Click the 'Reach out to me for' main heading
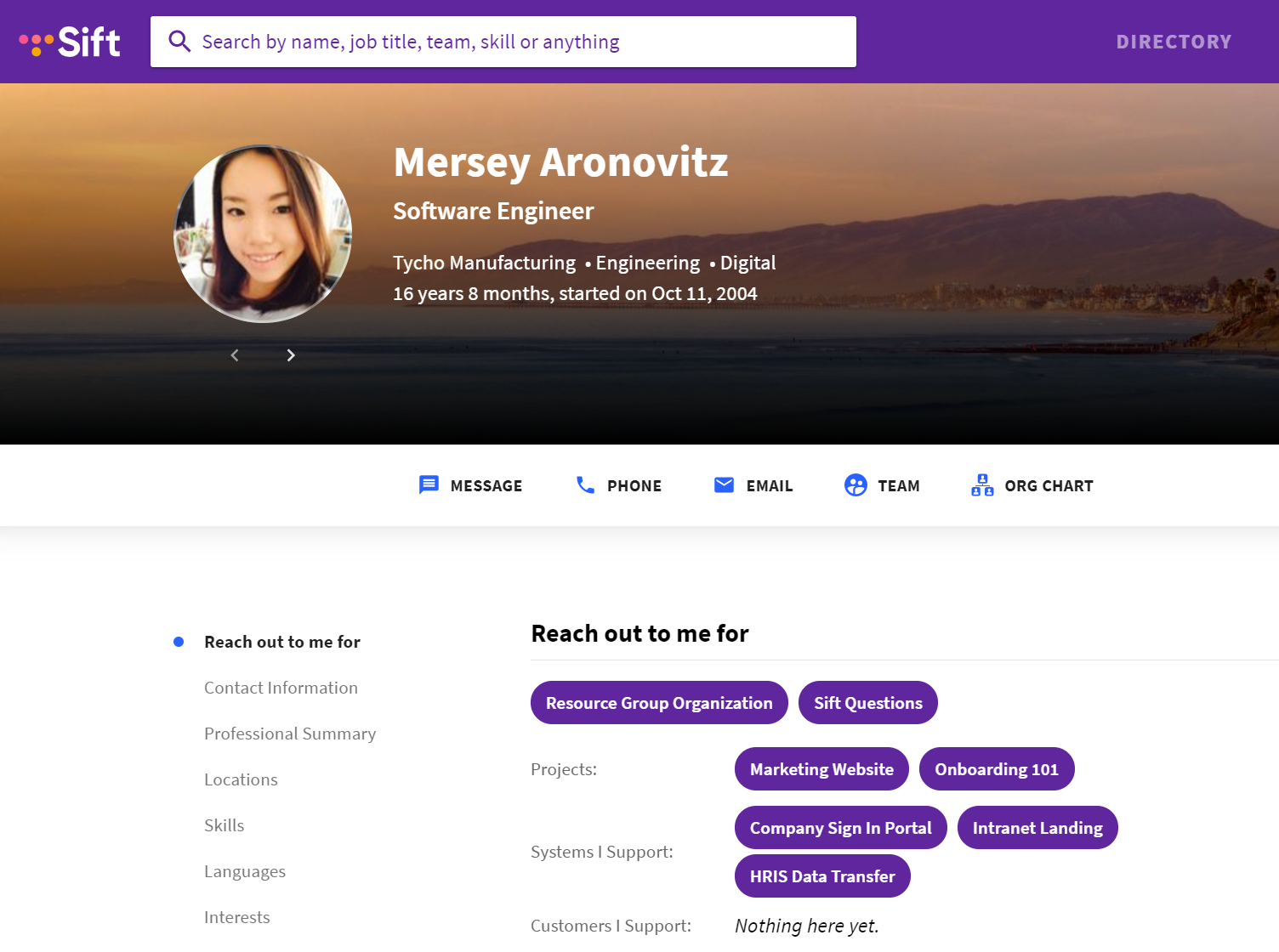The image size is (1279, 952). pyautogui.click(x=639, y=633)
